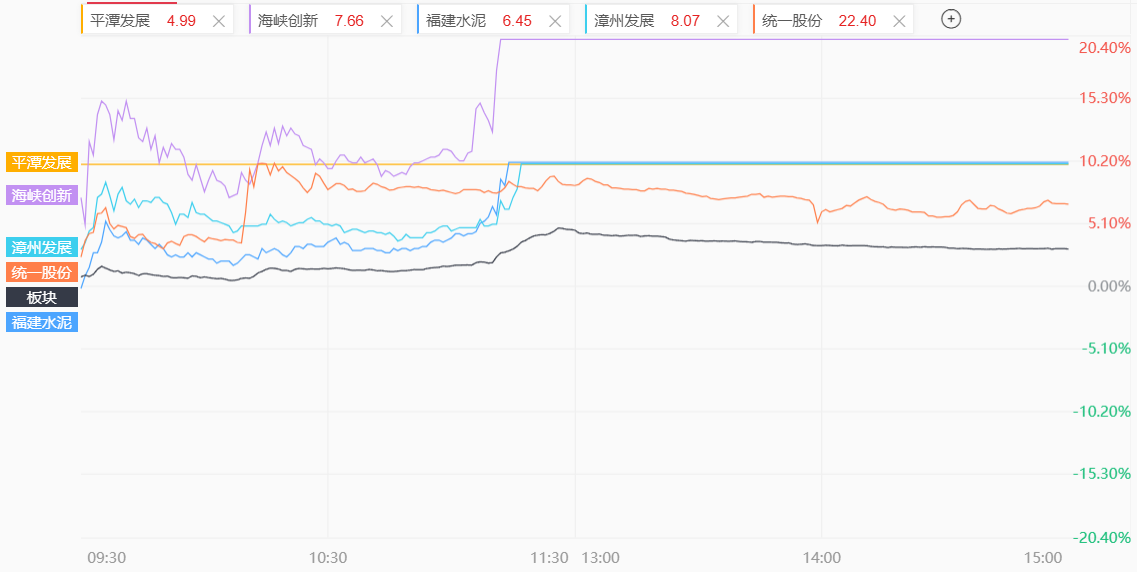
Task: Click the 14:00 time axis marker
Action: [x=822, y=557]
